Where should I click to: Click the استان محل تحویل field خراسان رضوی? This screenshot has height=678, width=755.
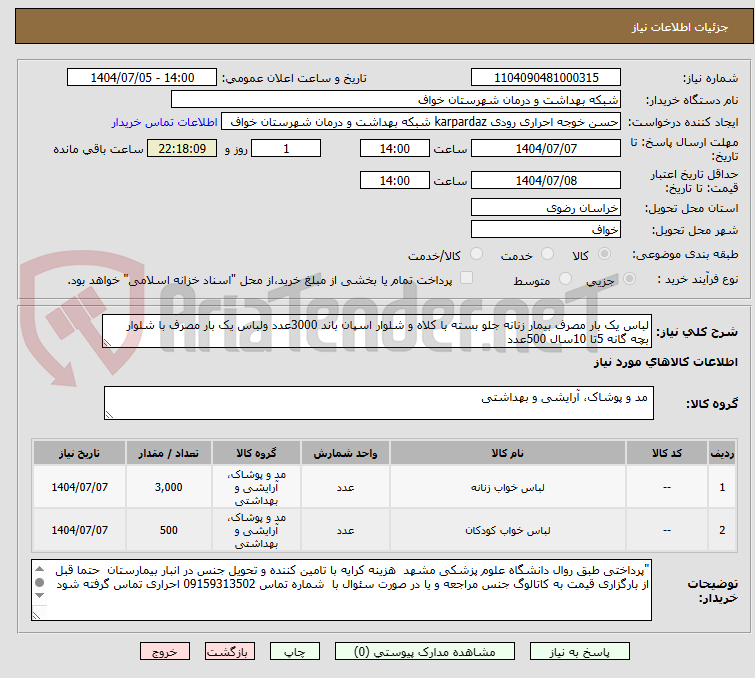pyautogui.click(x=546, y=207)
